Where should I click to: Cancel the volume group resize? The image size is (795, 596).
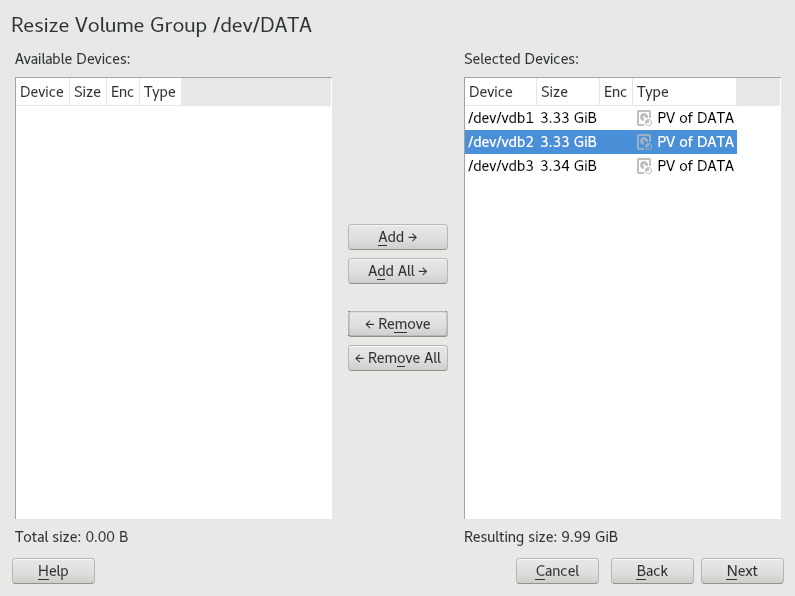pyautogui.click(x=557, y=571)
